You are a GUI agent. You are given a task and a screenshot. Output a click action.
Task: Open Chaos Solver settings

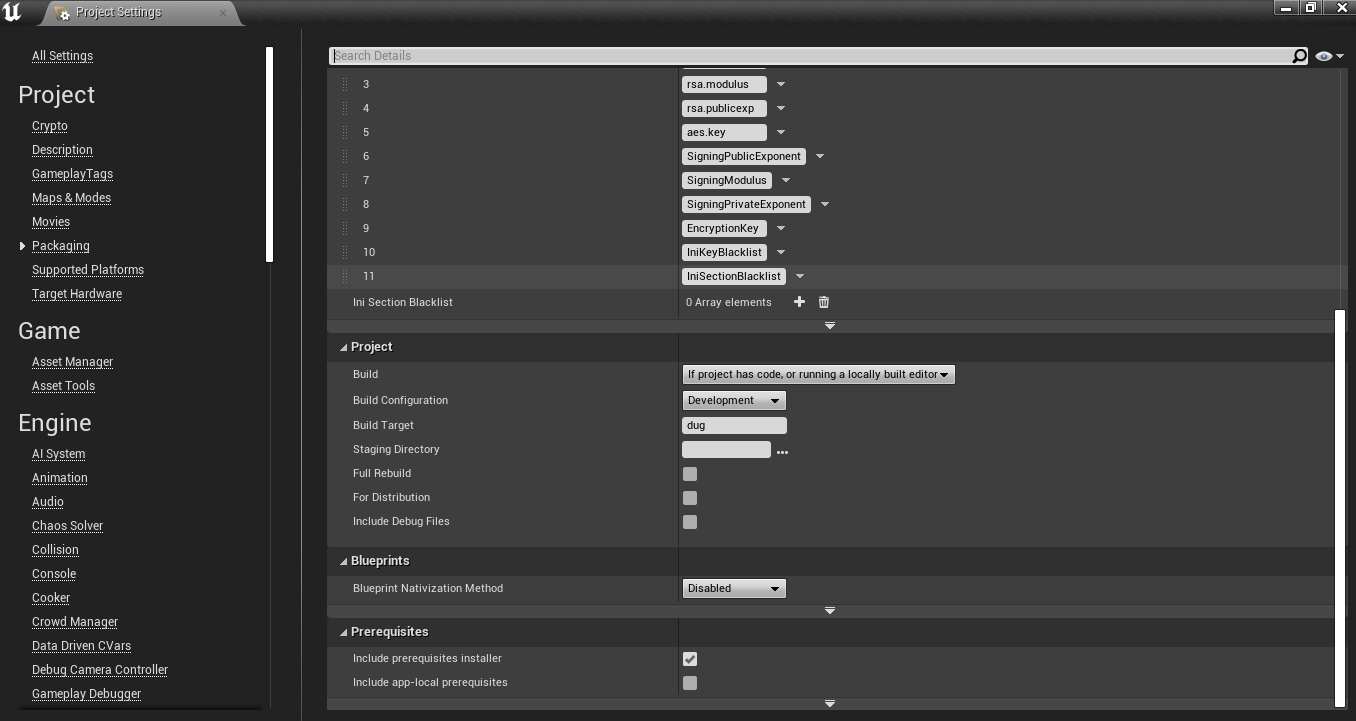point(67,526)
